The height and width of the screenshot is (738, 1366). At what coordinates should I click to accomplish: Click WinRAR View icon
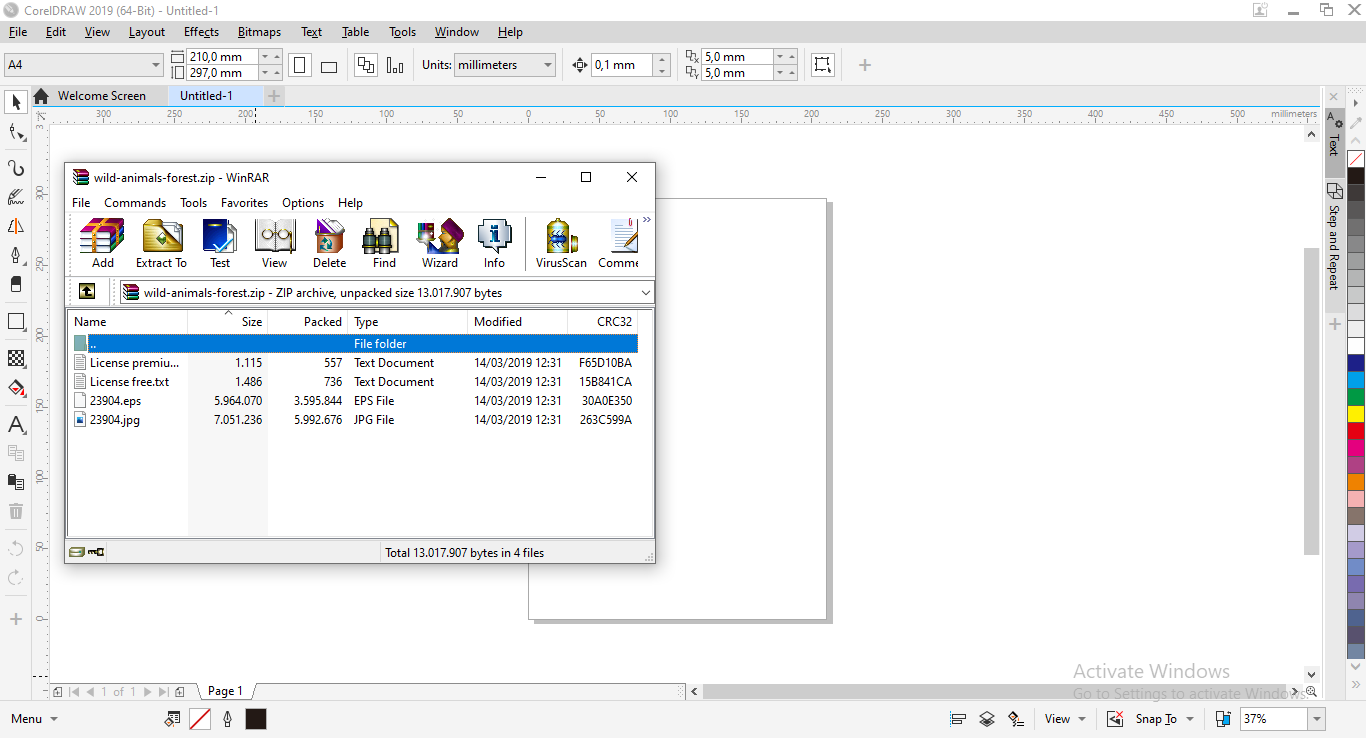coord(274,244)
